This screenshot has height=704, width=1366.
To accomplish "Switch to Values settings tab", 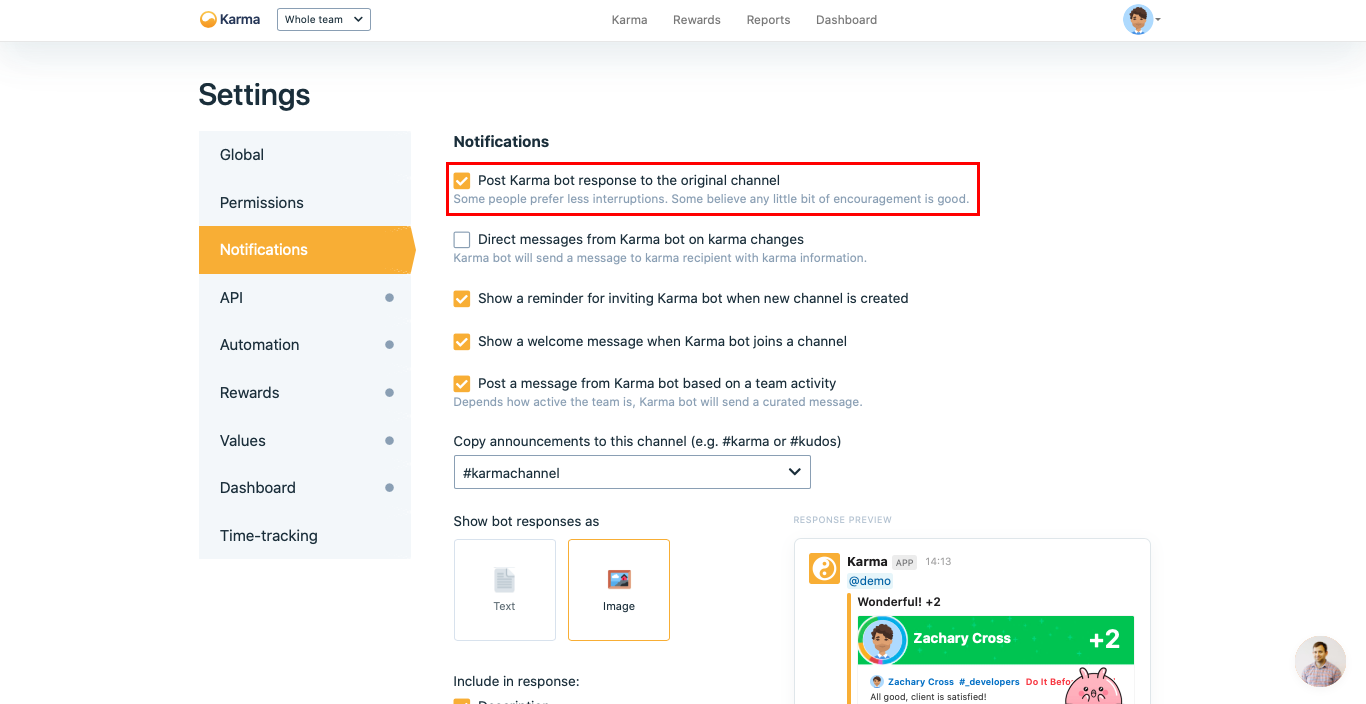I will 305,441.
